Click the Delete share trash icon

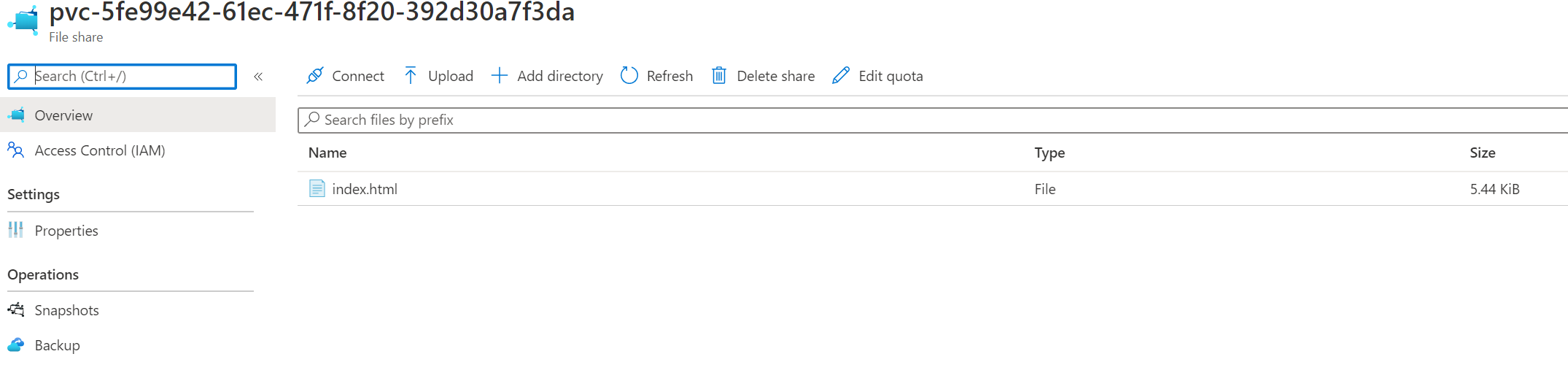point(718,75)
